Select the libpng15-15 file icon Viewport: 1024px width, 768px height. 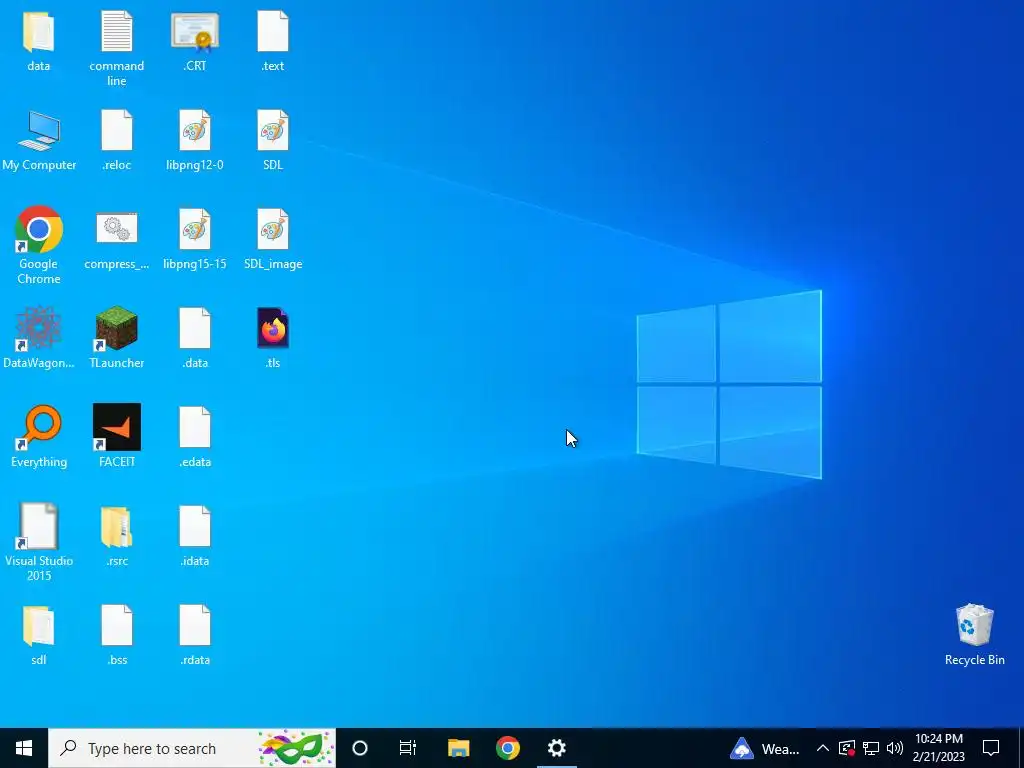(195, 229)
